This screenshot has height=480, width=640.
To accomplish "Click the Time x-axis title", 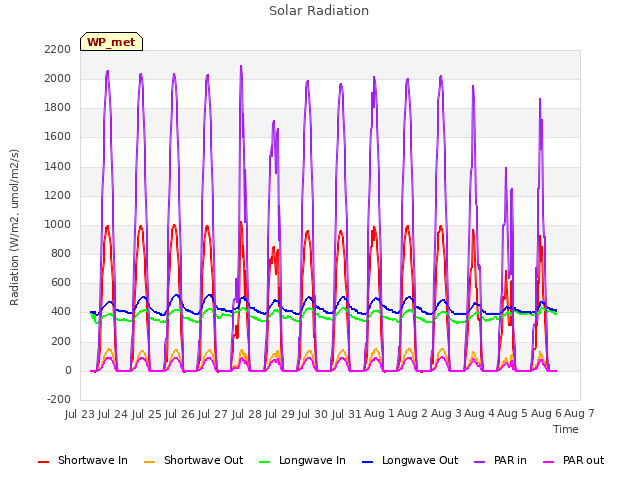I will coord(566,429).
